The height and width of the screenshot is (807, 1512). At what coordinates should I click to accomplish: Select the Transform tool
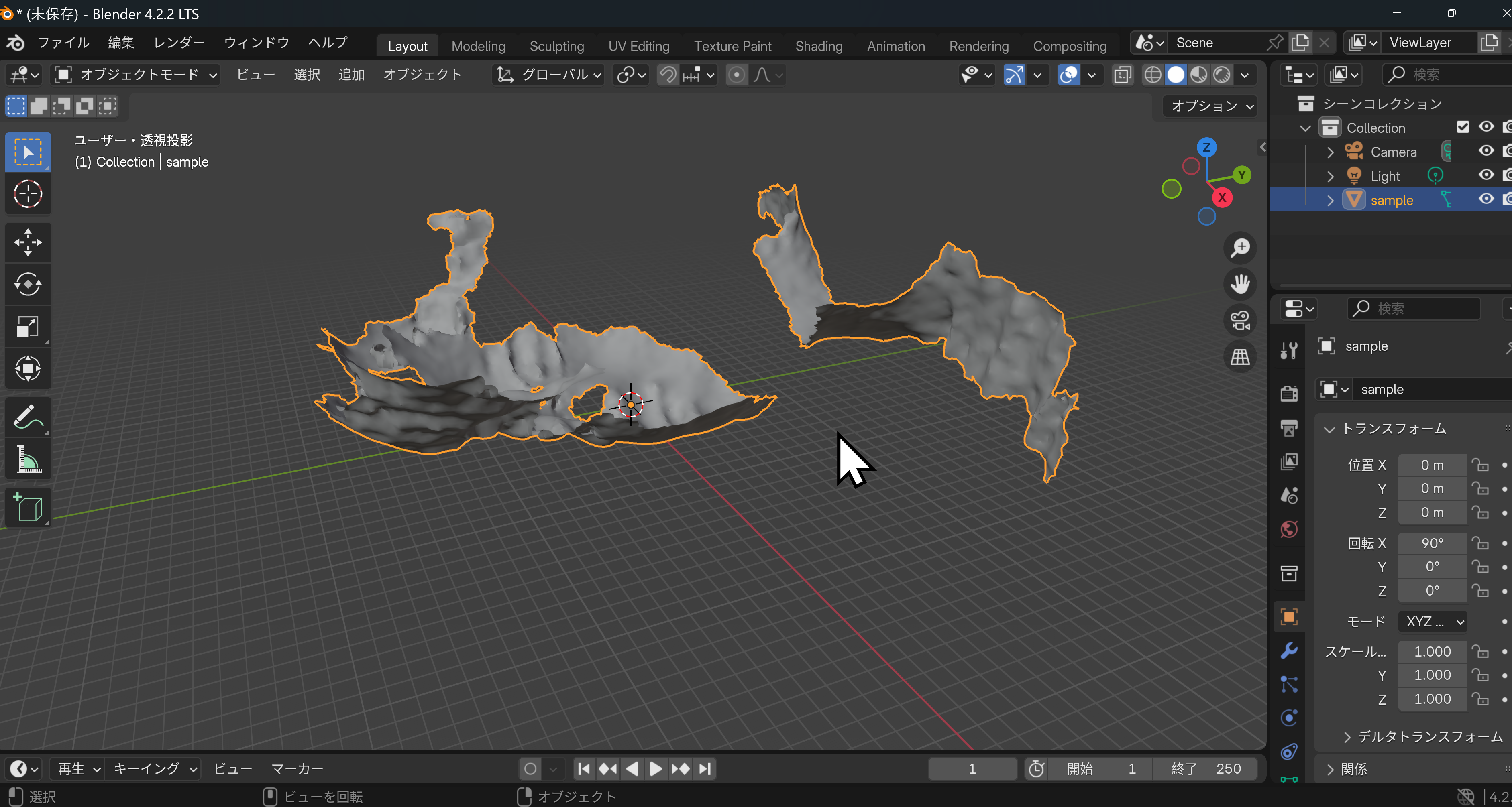[x=28, y=369]
